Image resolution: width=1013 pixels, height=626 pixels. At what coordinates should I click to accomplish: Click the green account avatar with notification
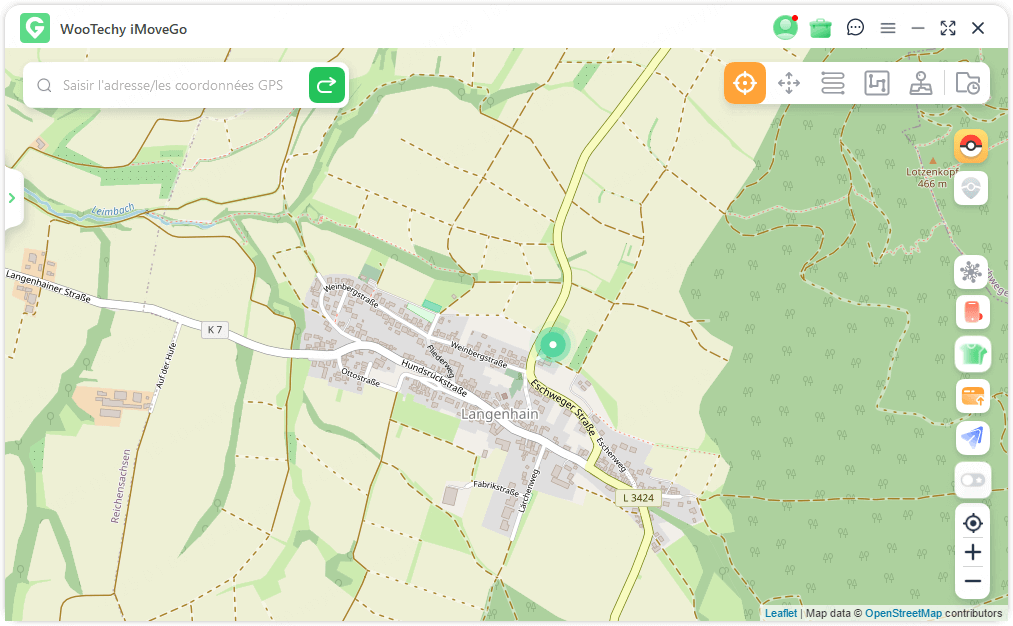(x=785, y=27)
